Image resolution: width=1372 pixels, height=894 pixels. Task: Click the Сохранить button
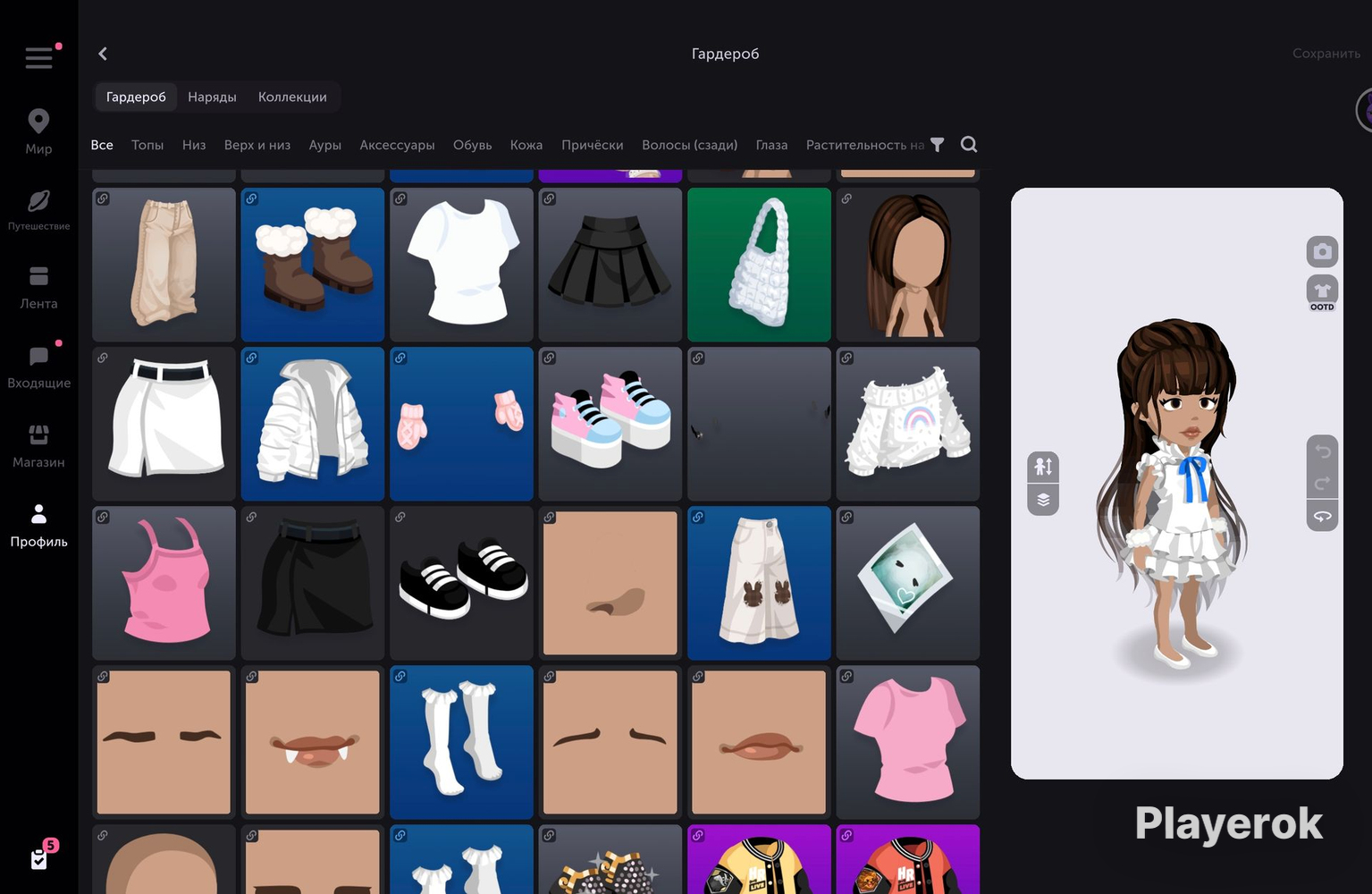click(x=1326, y=54)
